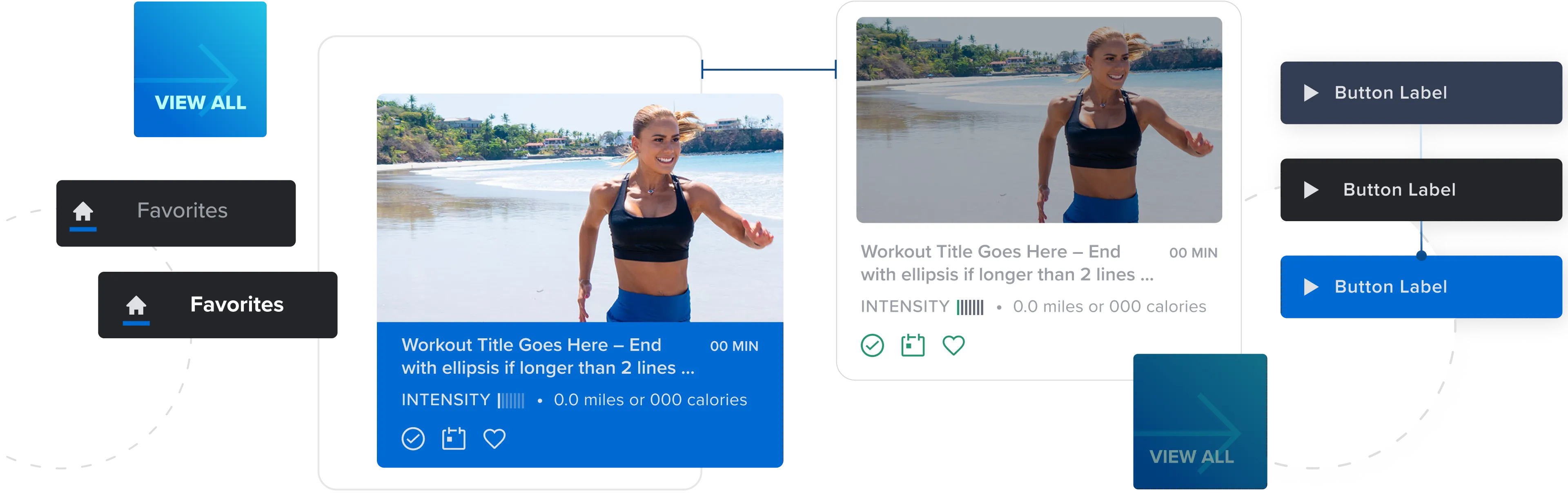Open workout photo on the white card
The height and width of the screenshot is (497, 1568).
(1039, 120)
